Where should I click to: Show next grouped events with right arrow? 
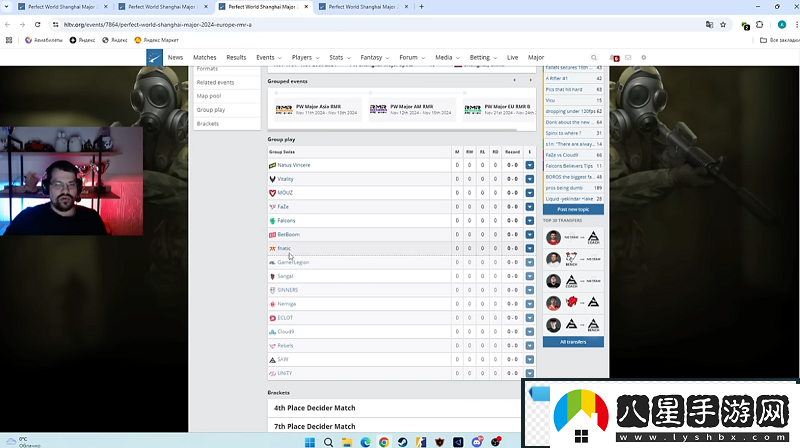(x=530, y=80)
